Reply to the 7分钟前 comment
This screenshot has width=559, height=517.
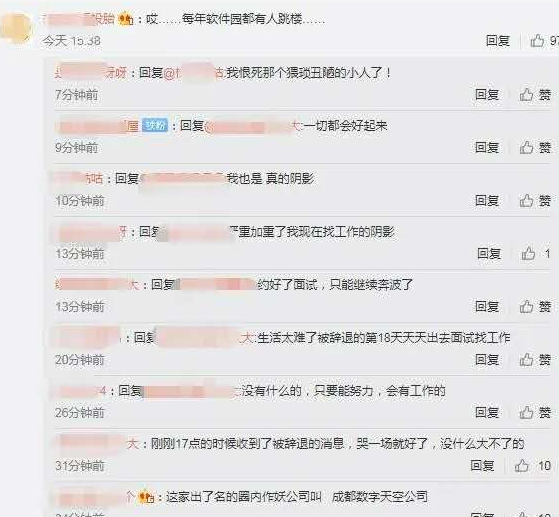coord(487,95)
